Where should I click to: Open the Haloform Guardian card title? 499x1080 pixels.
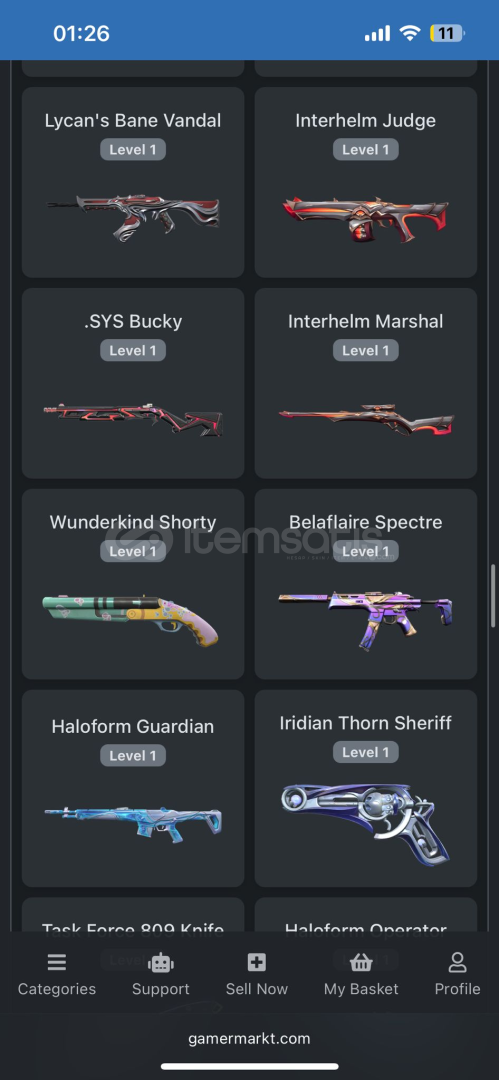coord(133,727)
